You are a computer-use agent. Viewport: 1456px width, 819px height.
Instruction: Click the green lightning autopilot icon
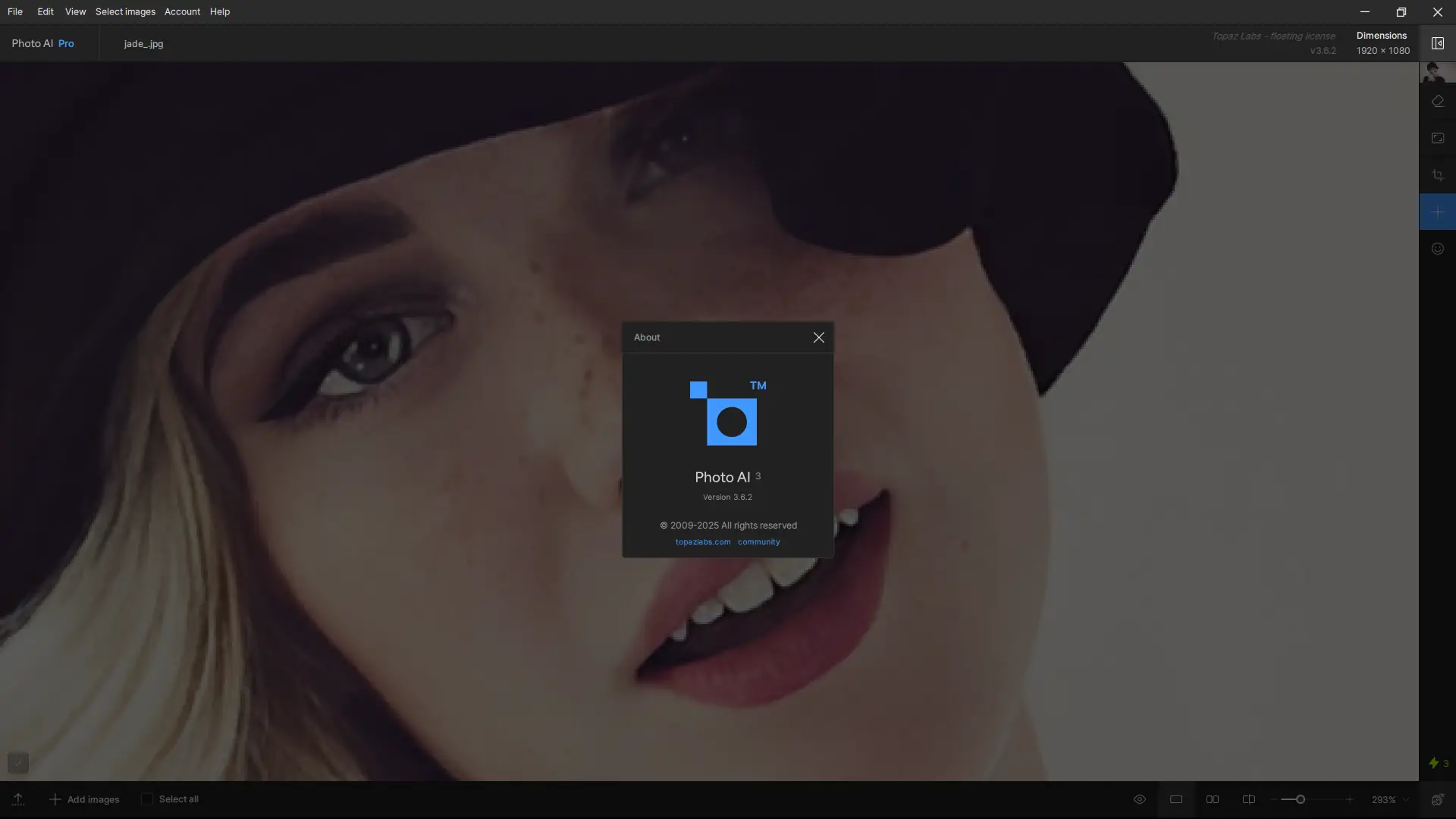(1433, 763)
